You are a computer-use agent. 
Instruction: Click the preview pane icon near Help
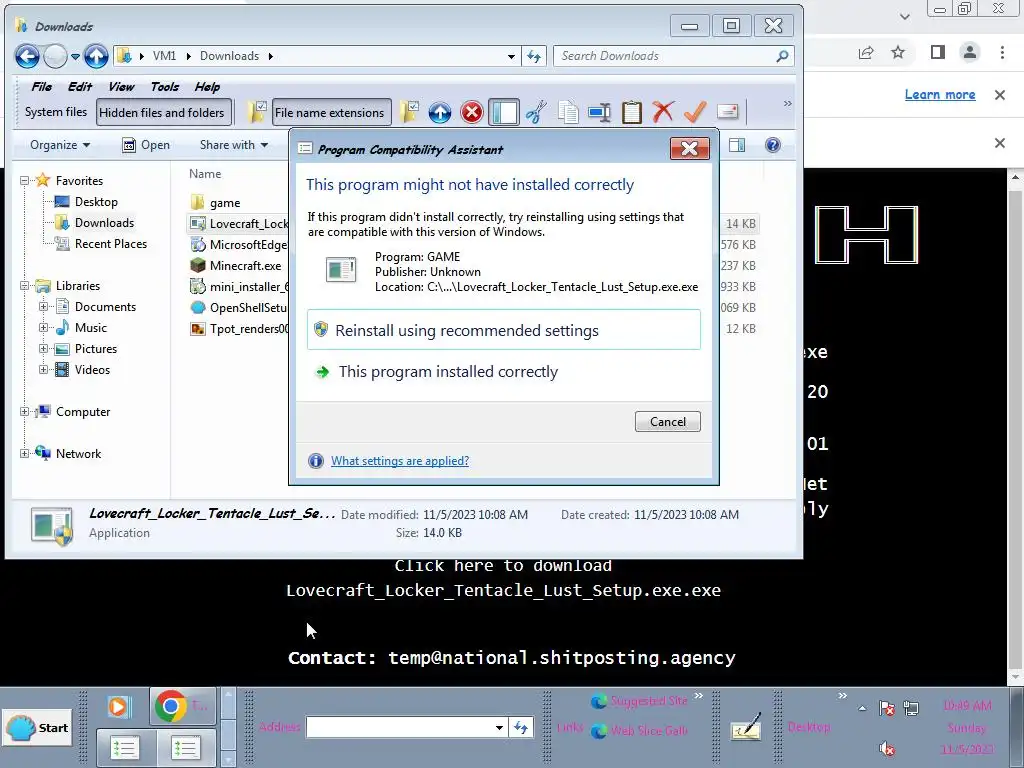pos(737,145)
